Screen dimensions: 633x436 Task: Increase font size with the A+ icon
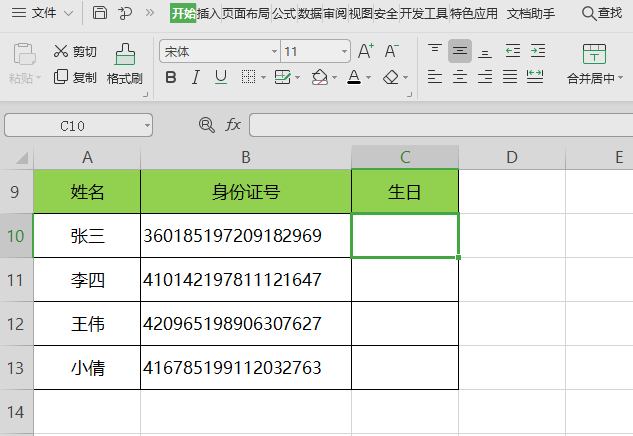point(365,51)
